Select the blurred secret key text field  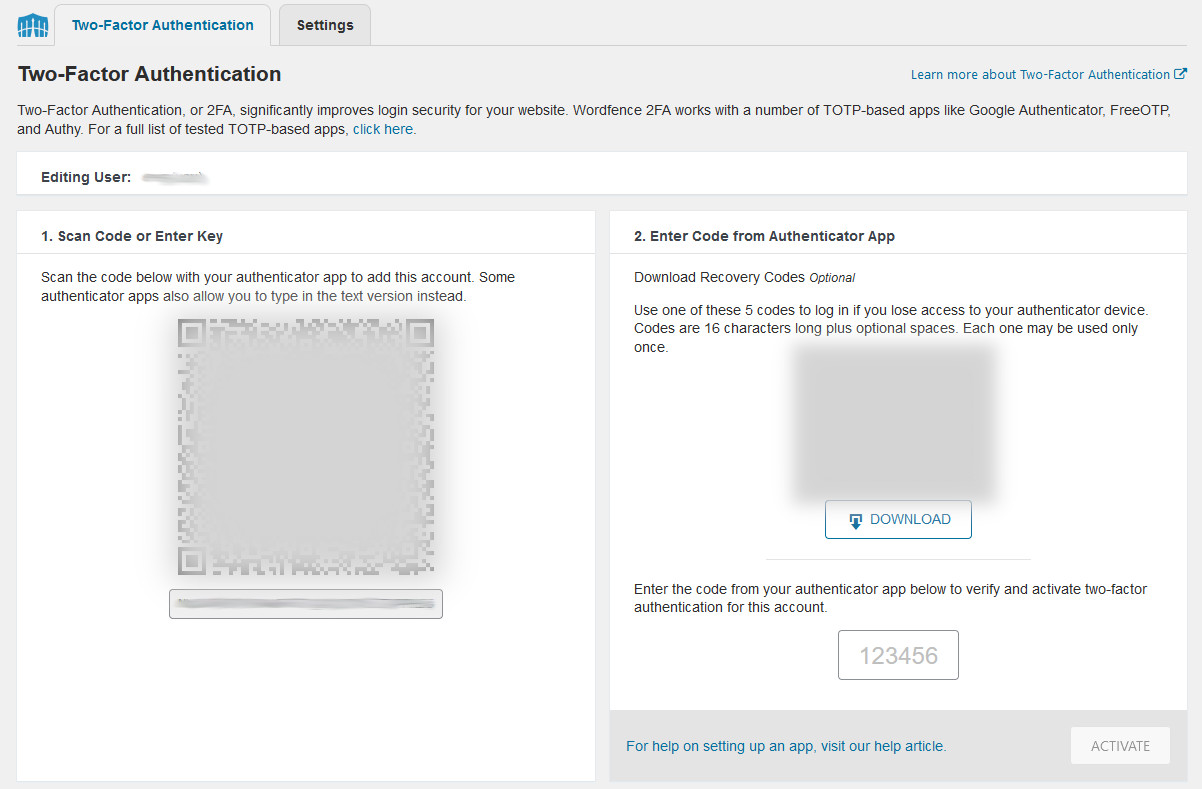coord(306,604)
